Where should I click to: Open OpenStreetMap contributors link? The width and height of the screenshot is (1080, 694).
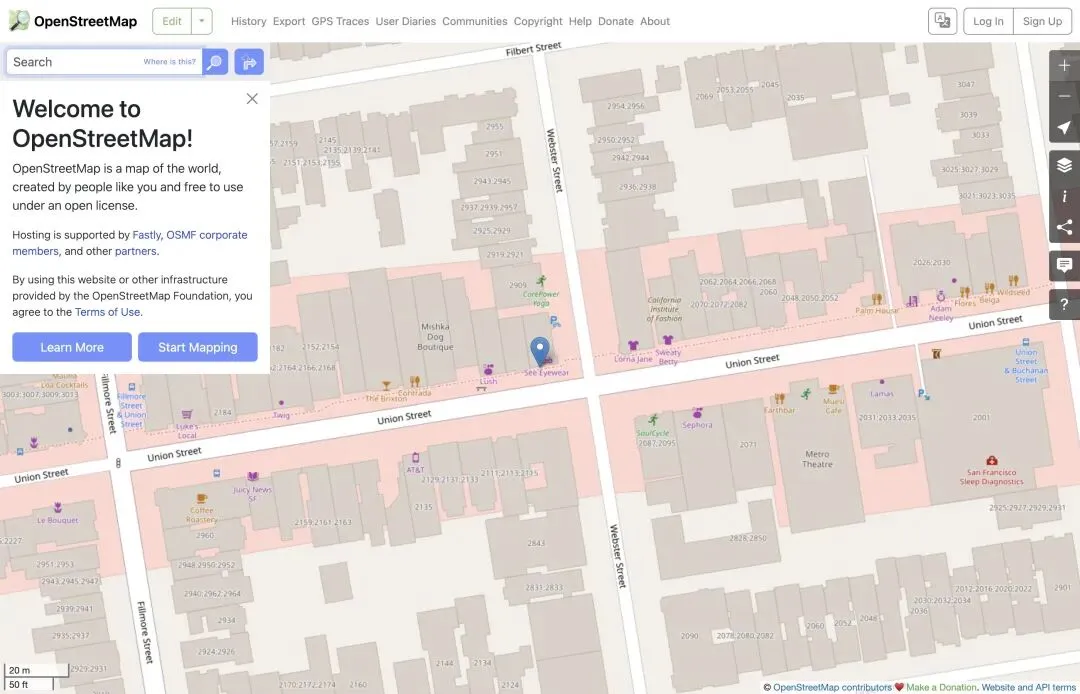click(x=832, y=687)
